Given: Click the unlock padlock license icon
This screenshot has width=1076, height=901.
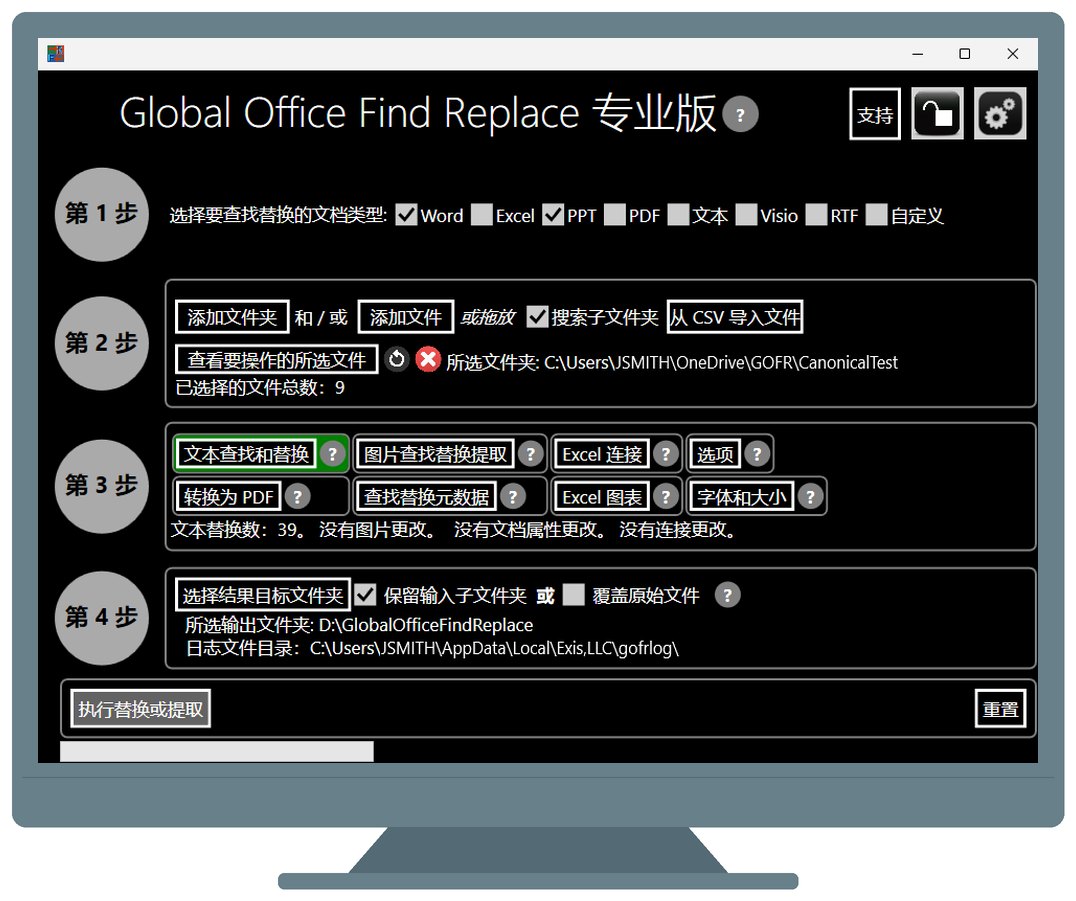Looking at the screenshot, I should [937, 114].
